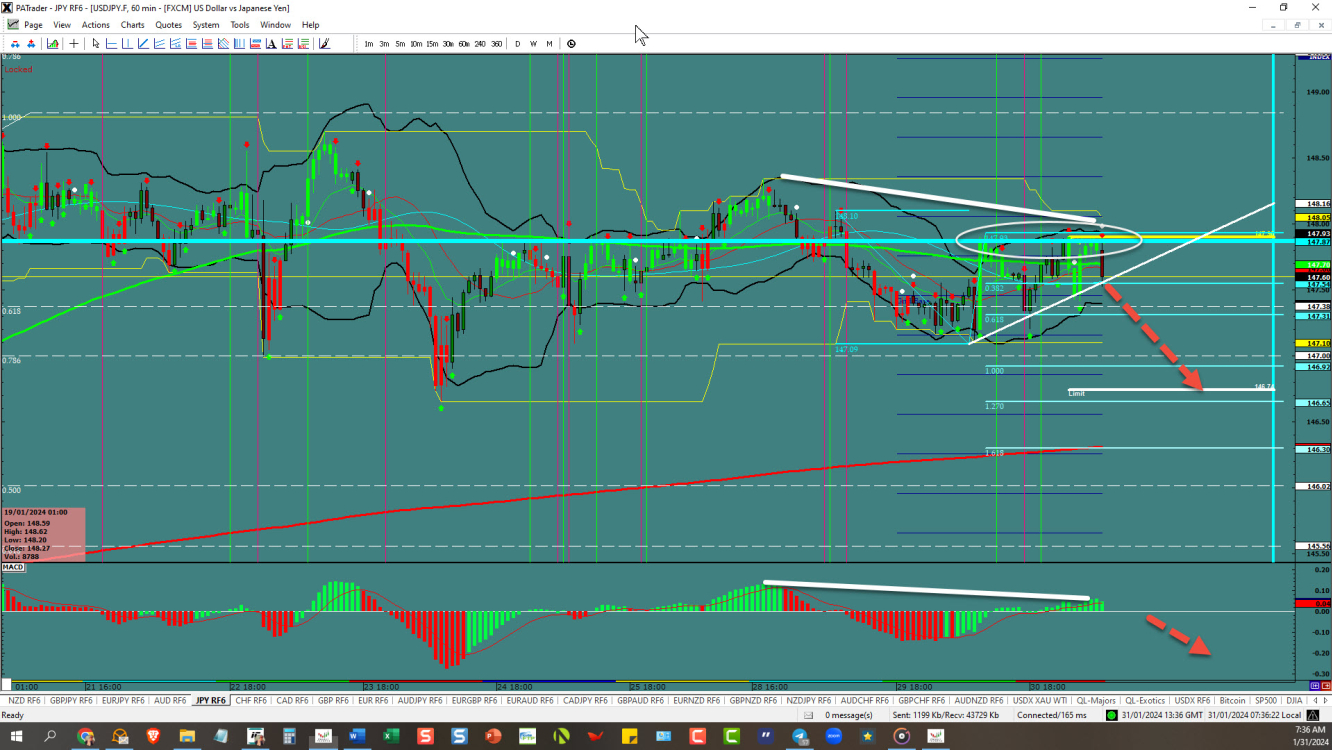Switch to 30m timeframe
Screen dimensions: 1332x750
click(448, 43)
